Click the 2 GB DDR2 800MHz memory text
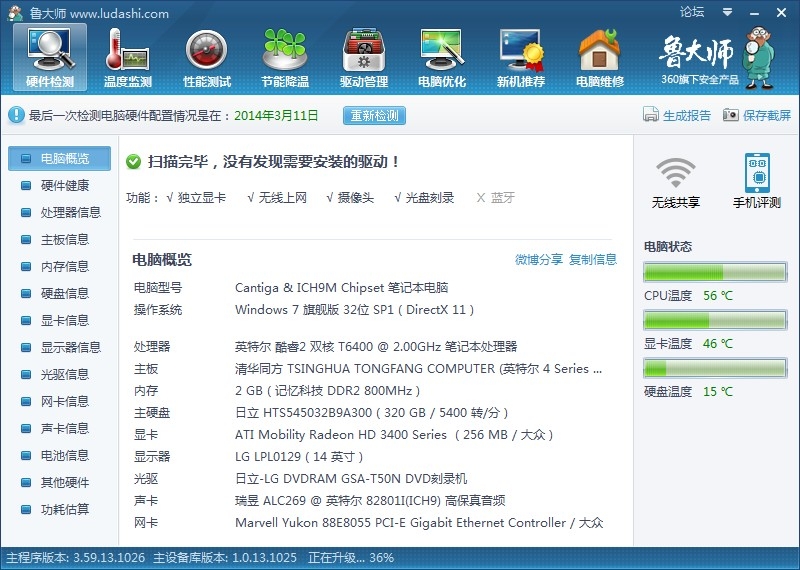 pos(328,391)
